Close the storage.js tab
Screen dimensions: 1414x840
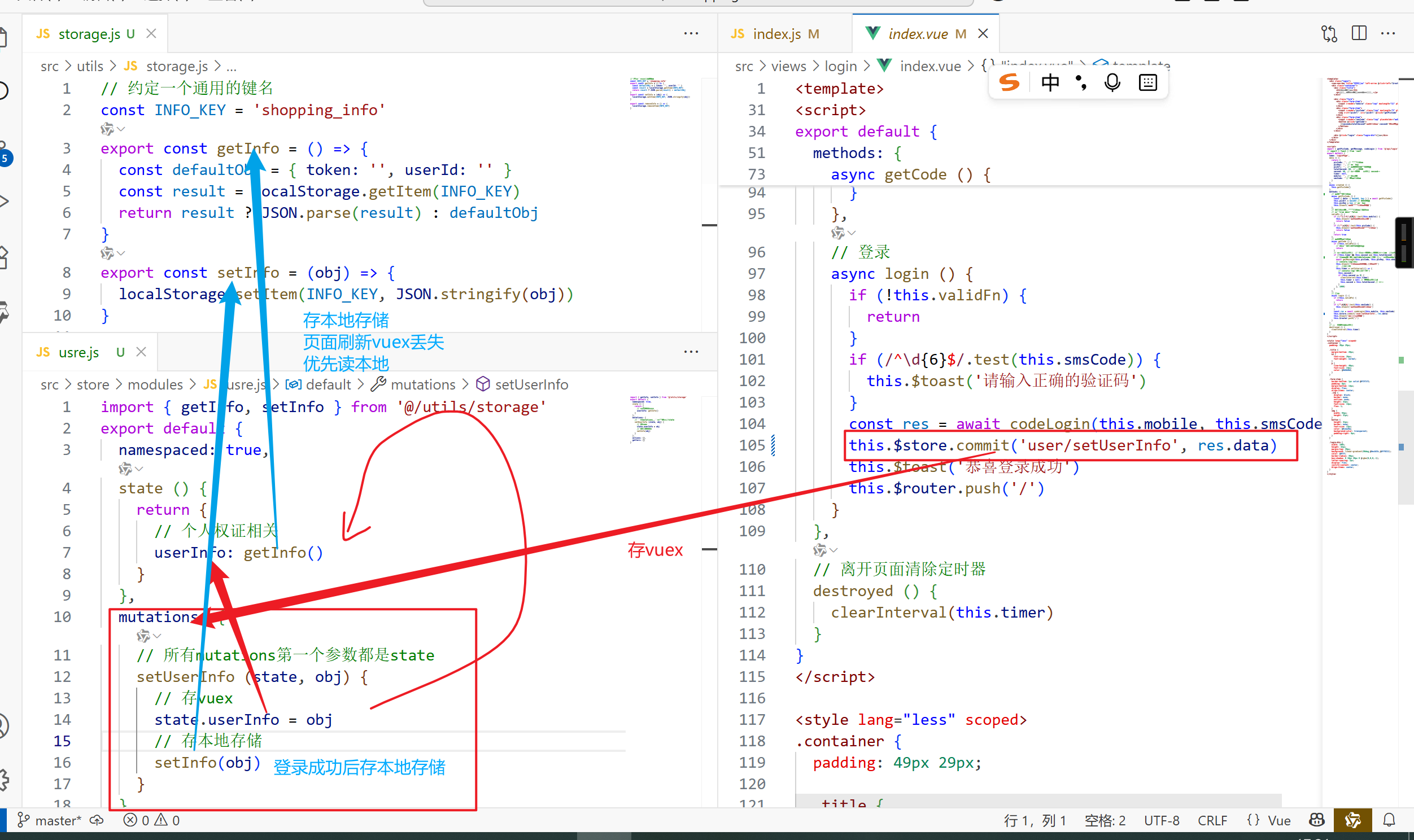(151, 33)
